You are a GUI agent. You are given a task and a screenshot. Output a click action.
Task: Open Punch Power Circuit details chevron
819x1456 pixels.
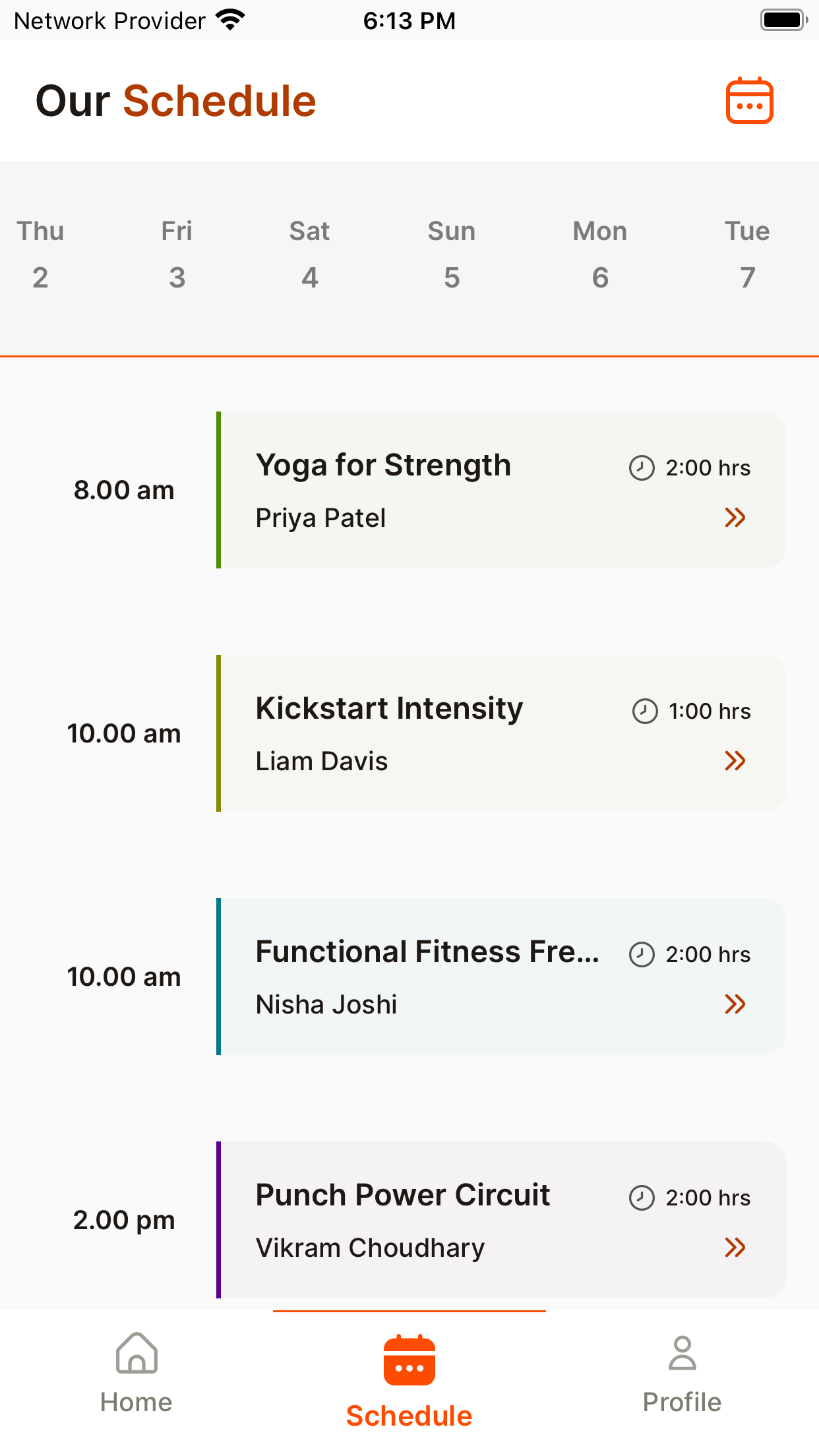735,1248
